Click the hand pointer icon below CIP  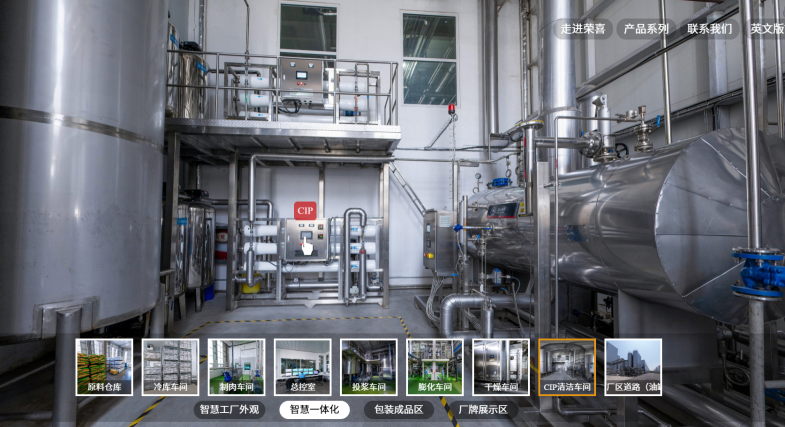coord(307,243)
